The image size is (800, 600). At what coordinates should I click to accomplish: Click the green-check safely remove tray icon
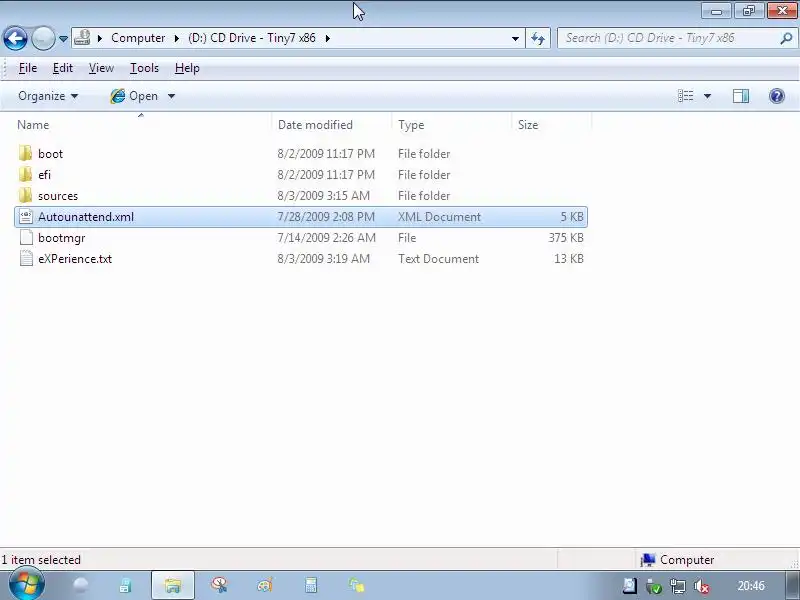click(x=654, y=586)
